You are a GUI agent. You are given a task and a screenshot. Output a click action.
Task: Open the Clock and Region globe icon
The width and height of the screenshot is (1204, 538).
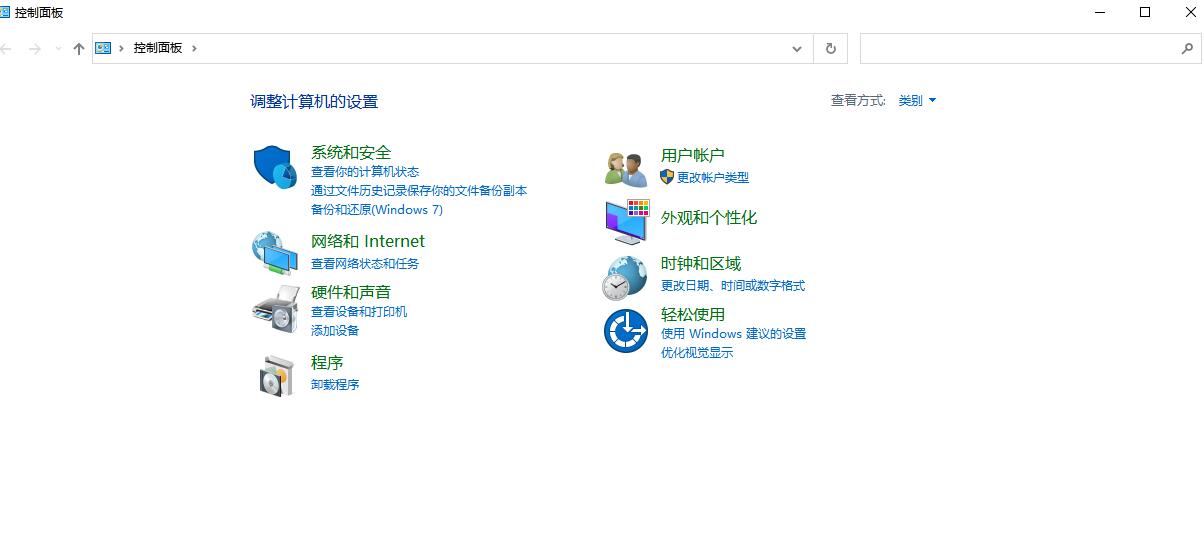click(x=625, y=277)
